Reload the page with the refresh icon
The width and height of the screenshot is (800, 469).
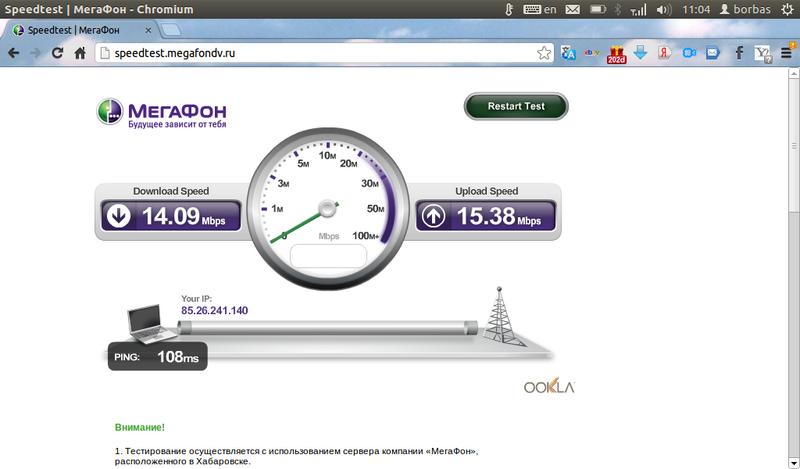pyautogui.click(x=57, y=53)
